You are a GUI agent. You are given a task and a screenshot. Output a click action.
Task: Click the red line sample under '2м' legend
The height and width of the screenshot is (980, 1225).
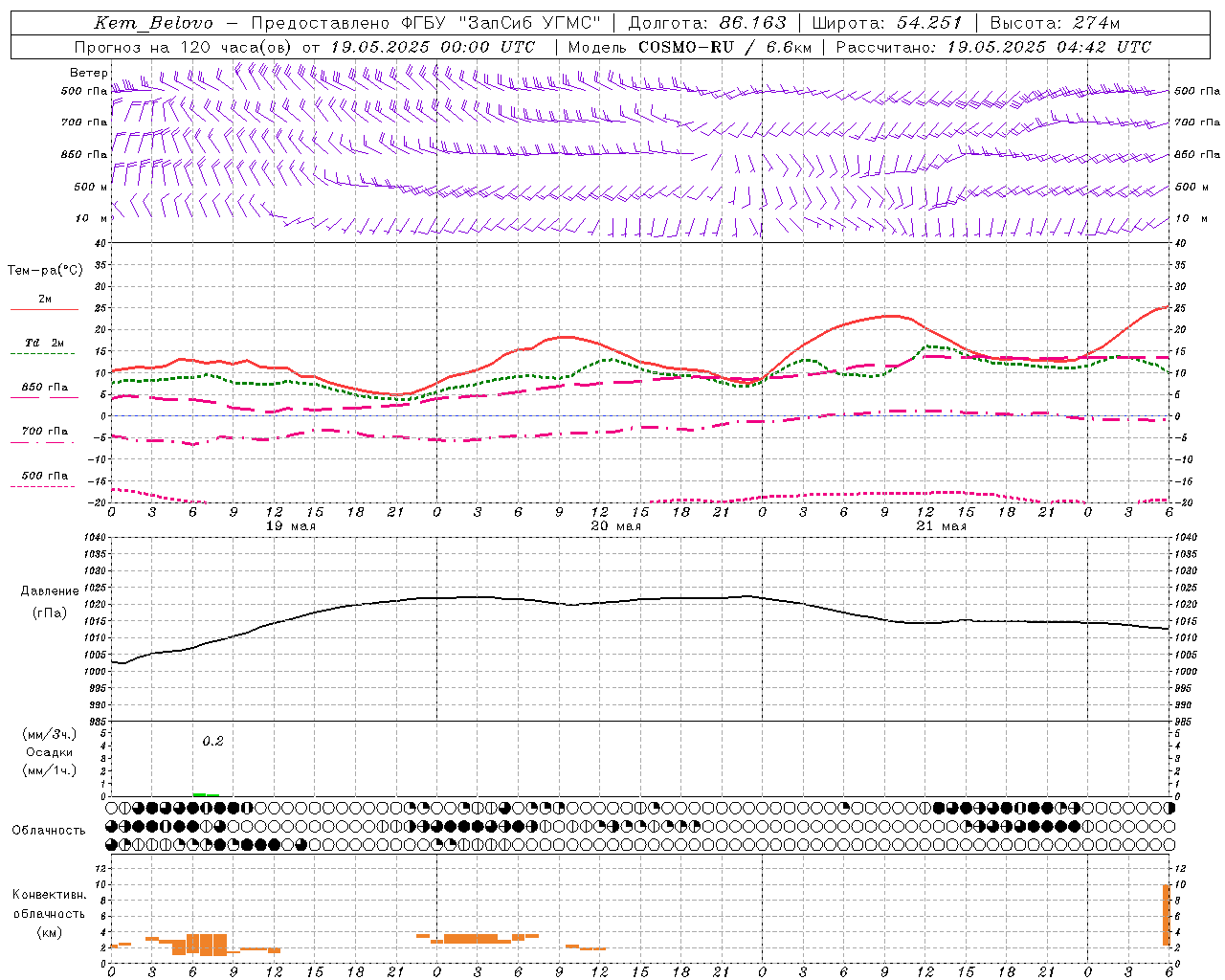tap(44, 310)
